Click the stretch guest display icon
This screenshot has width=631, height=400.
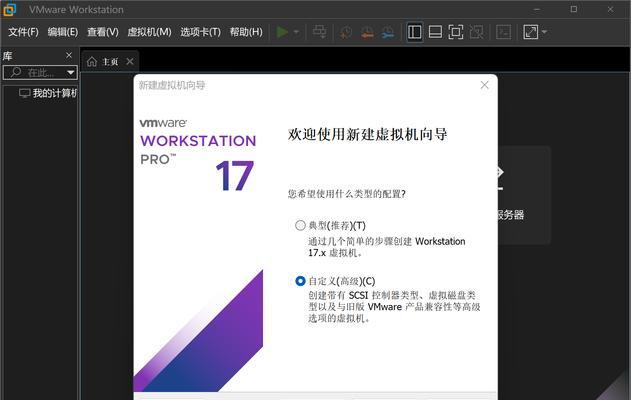pos(531,32)
